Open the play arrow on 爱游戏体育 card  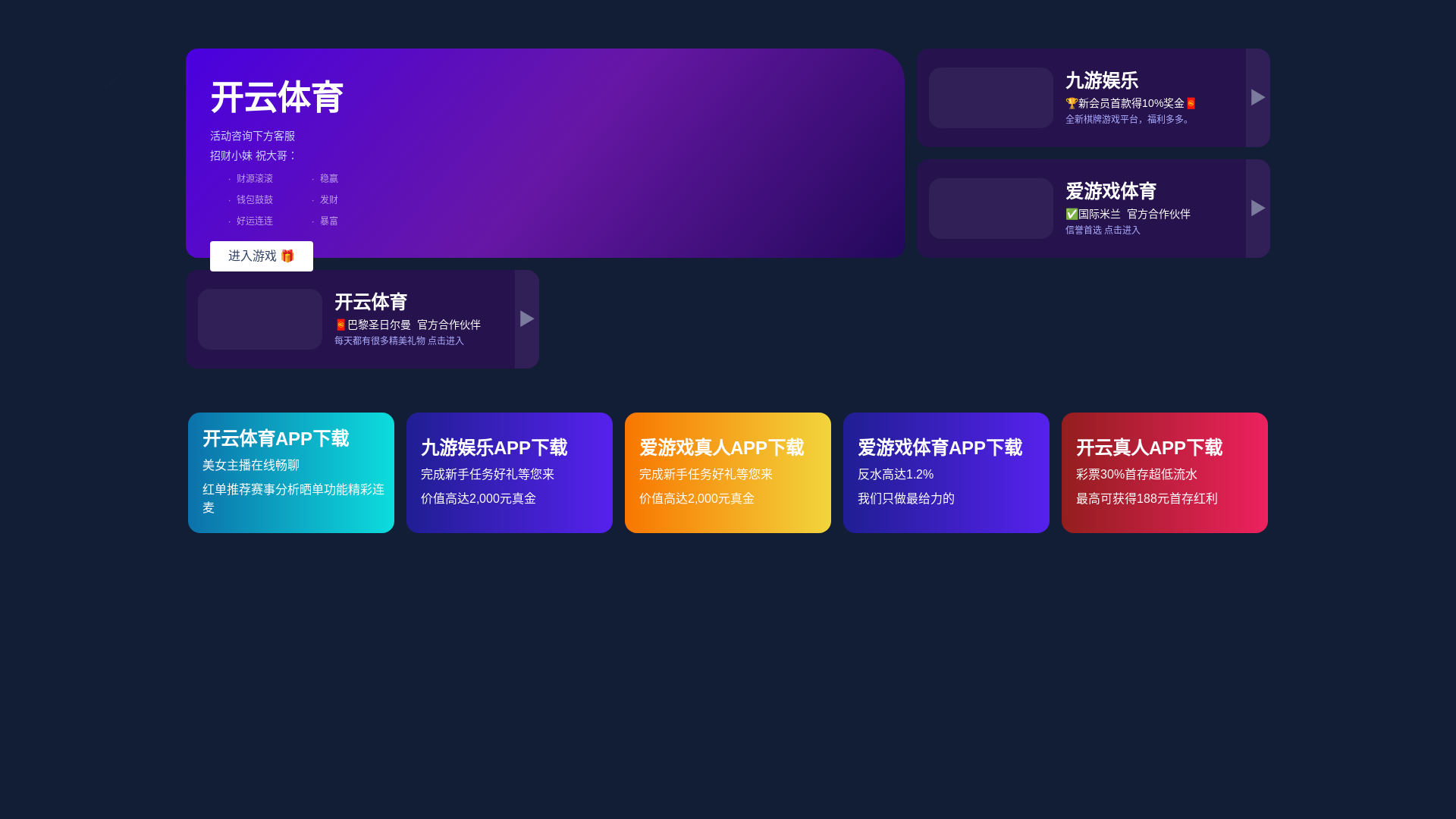tap(1258, 209)
